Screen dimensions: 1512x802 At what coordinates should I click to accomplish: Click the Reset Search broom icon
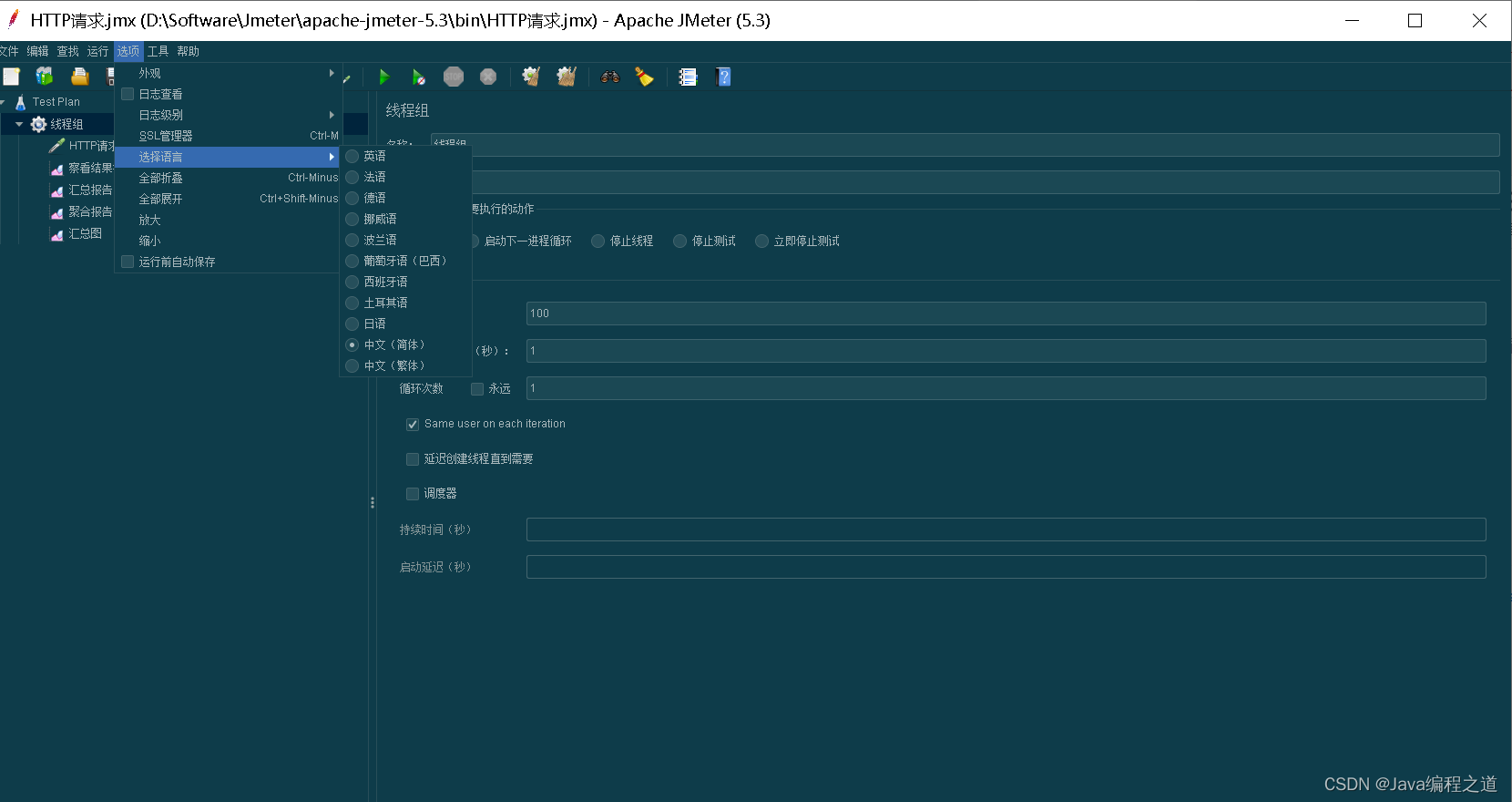(x=644, y=77)
